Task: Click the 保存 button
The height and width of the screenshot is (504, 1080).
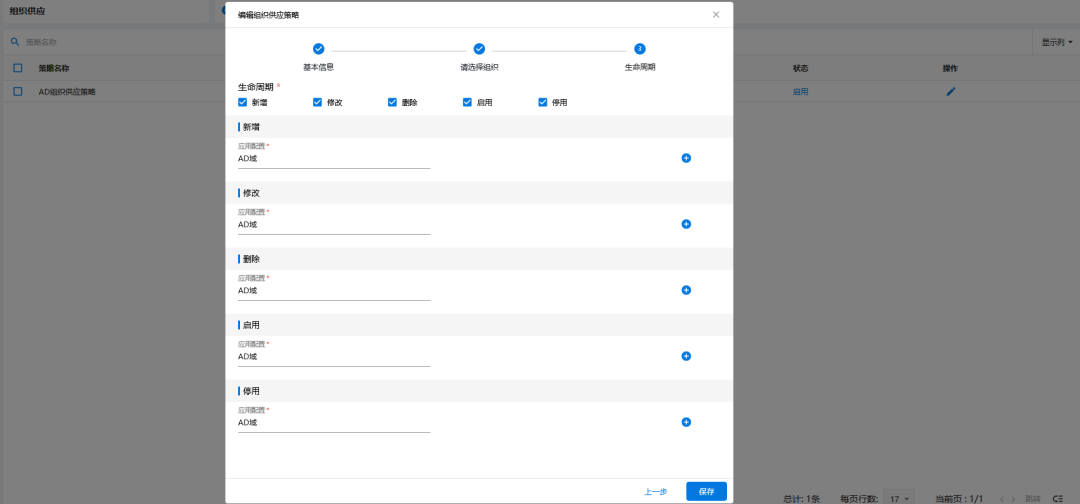Action: [x=707, y=492]
